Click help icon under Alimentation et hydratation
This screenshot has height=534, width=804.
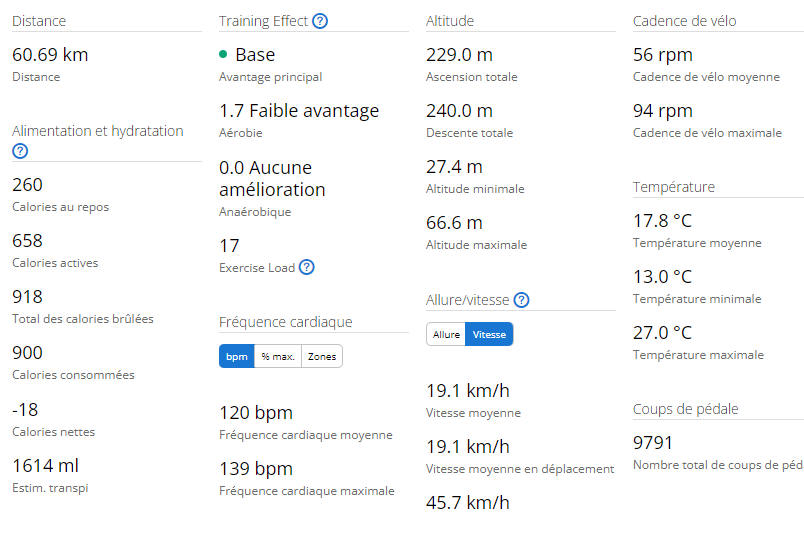[x=20, y=151]
